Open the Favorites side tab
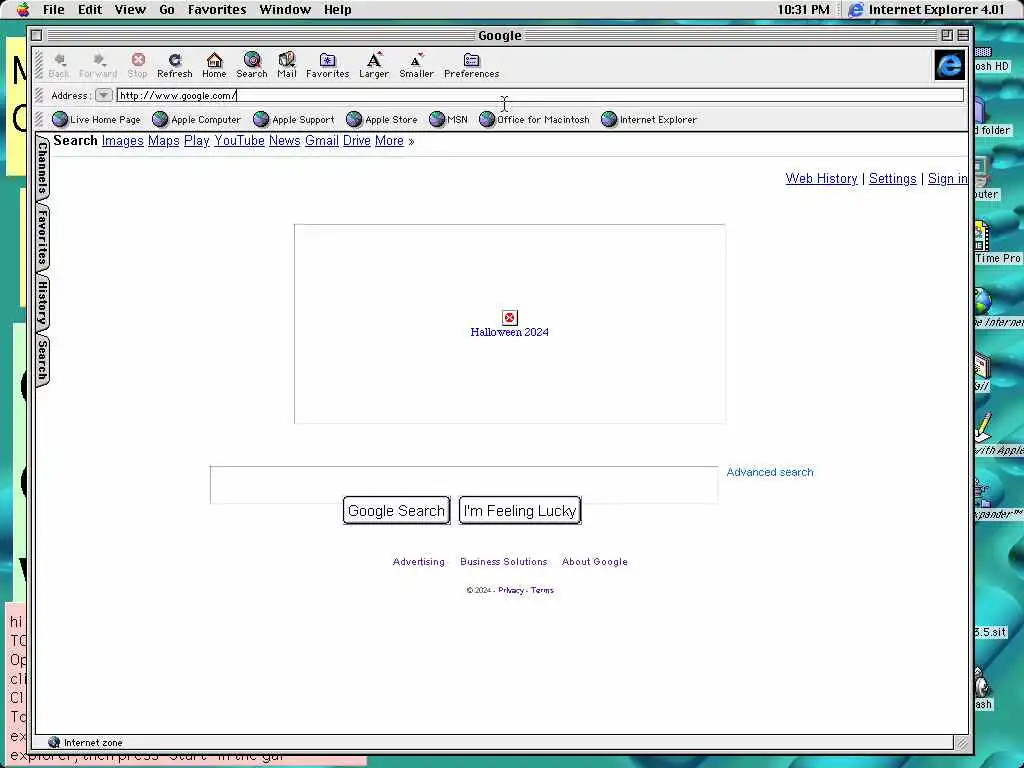Screen dimensions: 1024x768 click(42, 236)
